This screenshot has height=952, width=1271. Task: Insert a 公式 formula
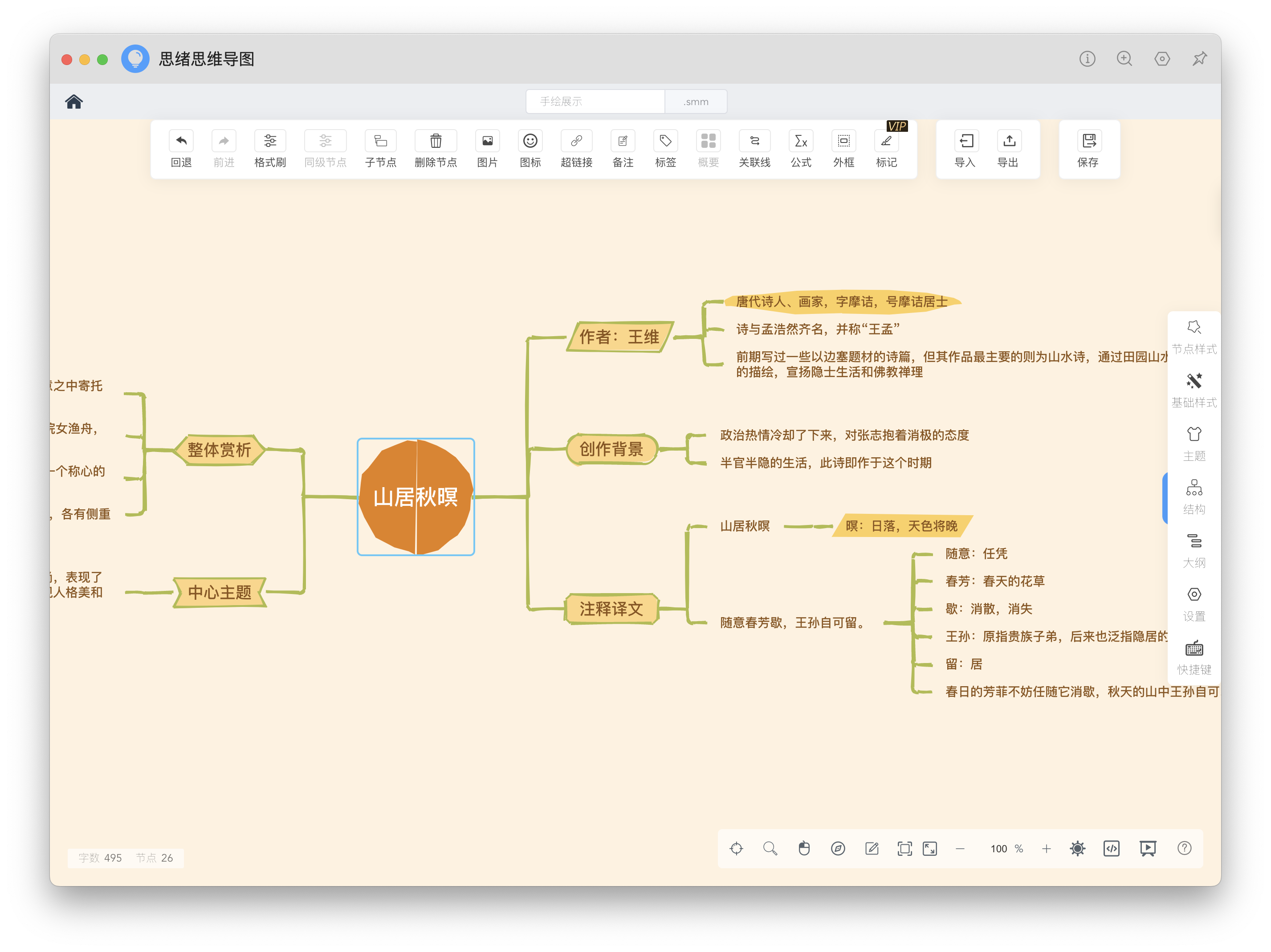point(801,149)
